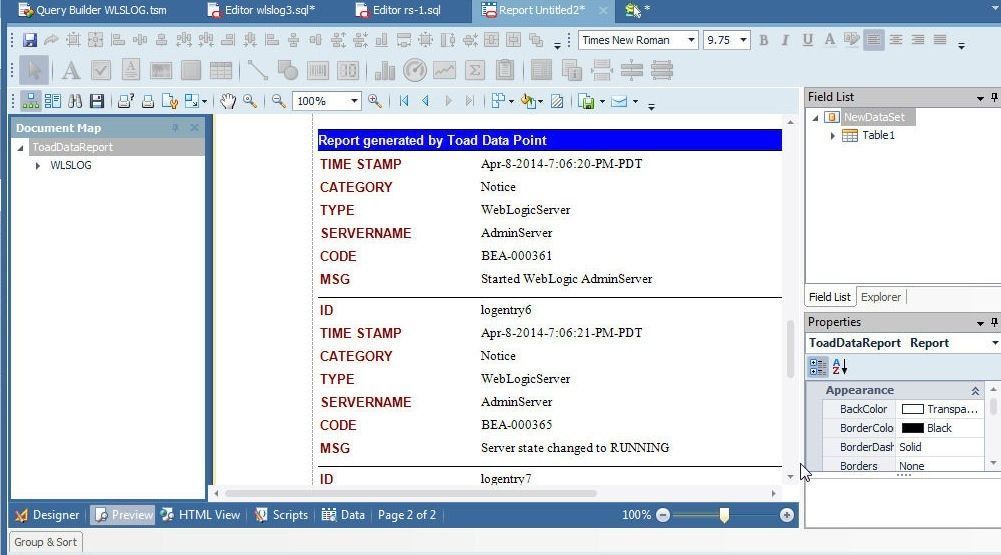Select the Label (A) tool
This screenshot has width=1001, height=555.
(71, 70)
